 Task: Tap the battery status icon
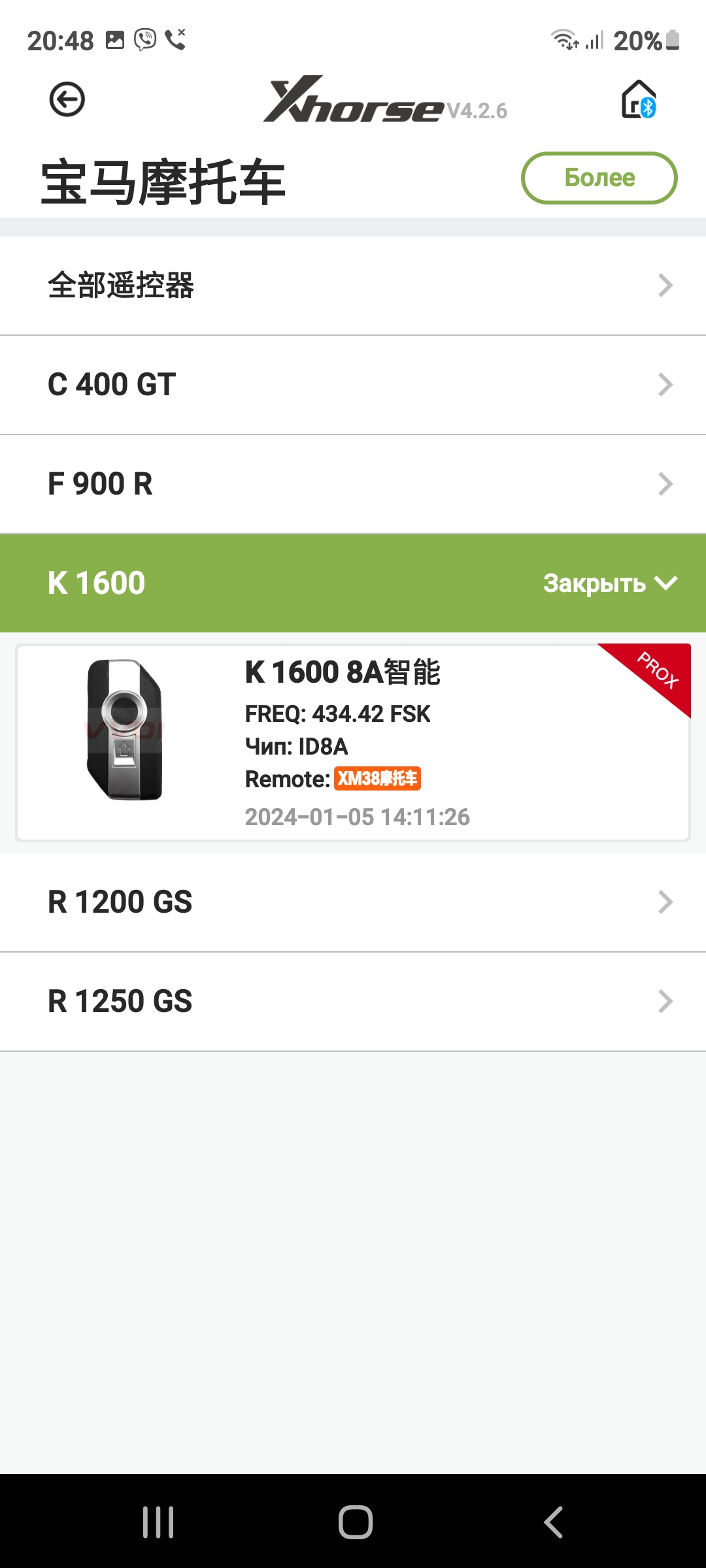(x=673, y=41)
